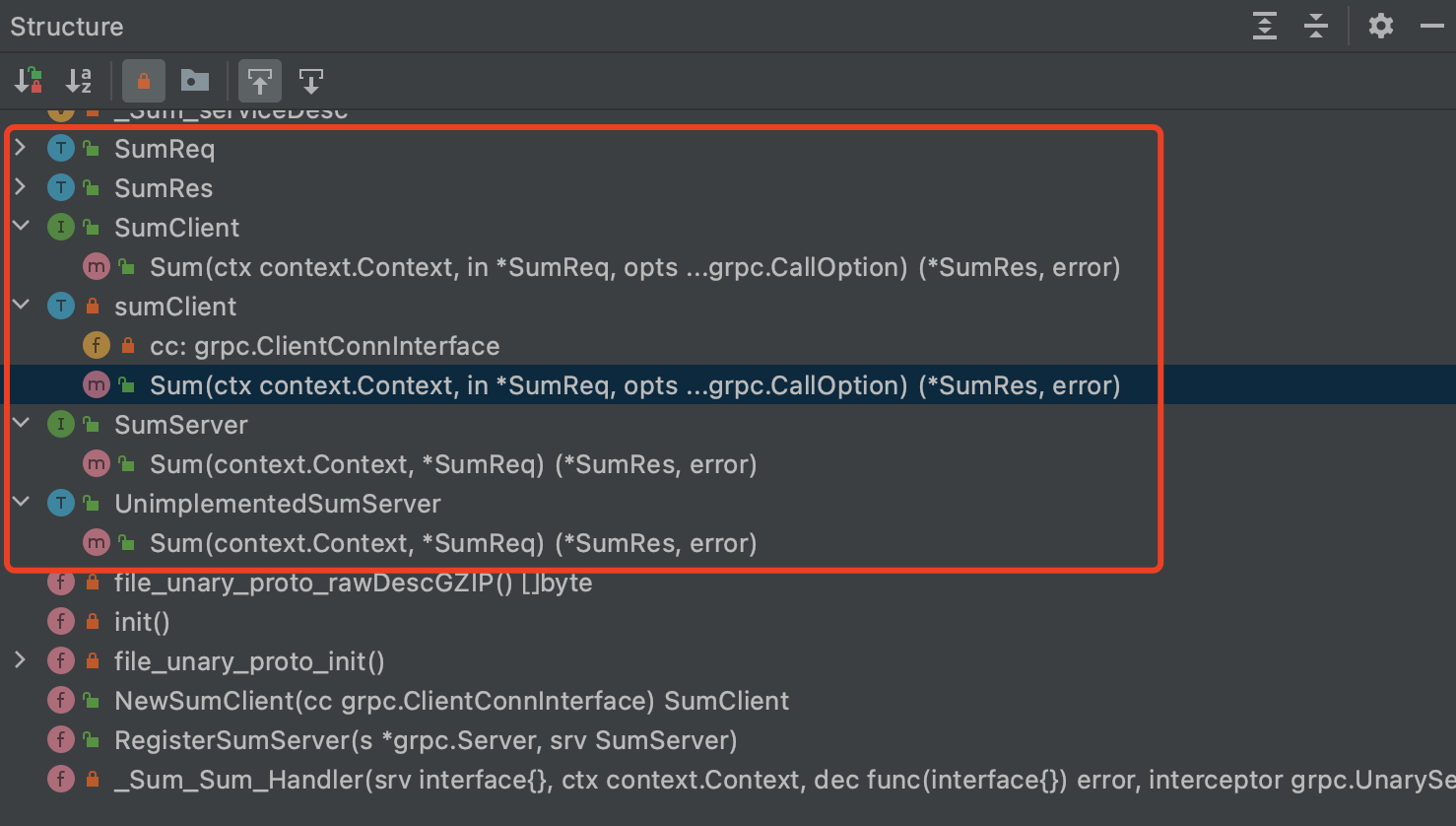Expand the SumRes tree node

21,187
